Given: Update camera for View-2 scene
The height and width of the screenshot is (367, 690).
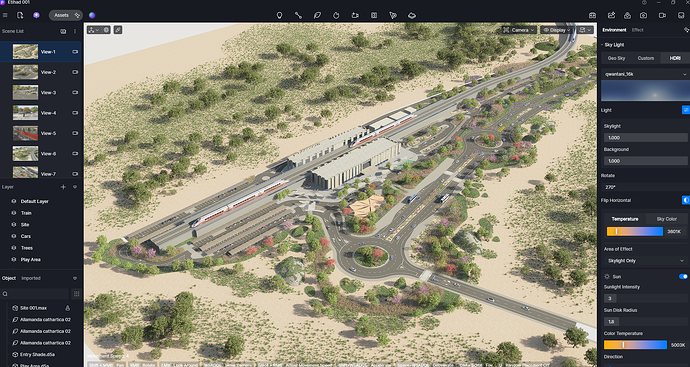Looking at the screenshot, I should click(75, 72).
